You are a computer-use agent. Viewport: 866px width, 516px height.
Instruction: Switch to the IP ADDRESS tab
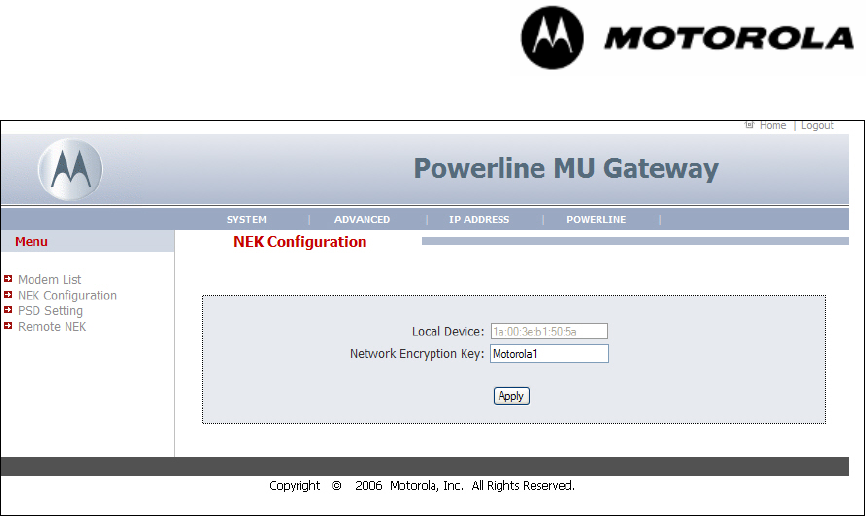(479, 219)
